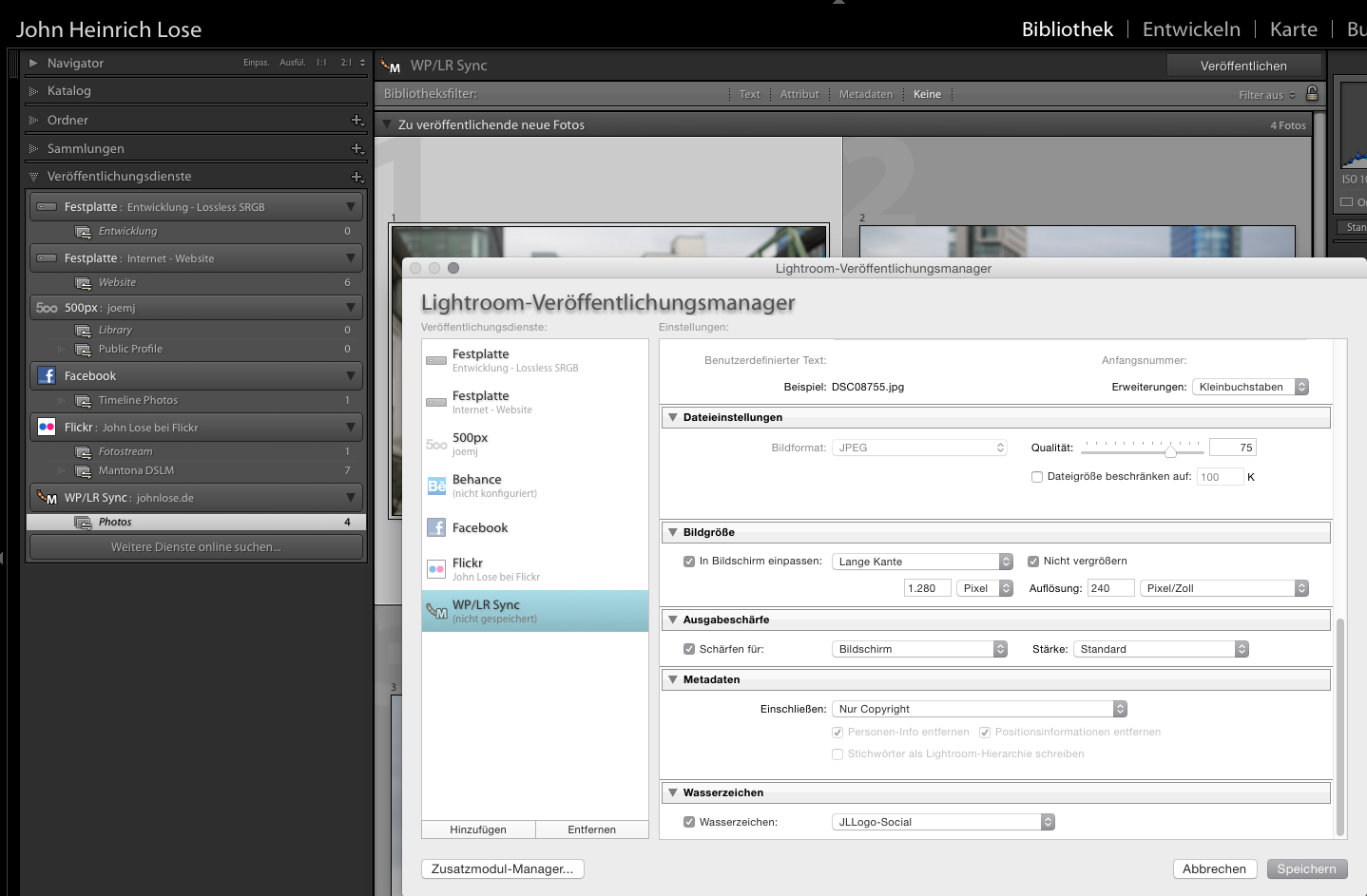
Task: Click the Auflösung input field
Action: [x=1110, y=588]
